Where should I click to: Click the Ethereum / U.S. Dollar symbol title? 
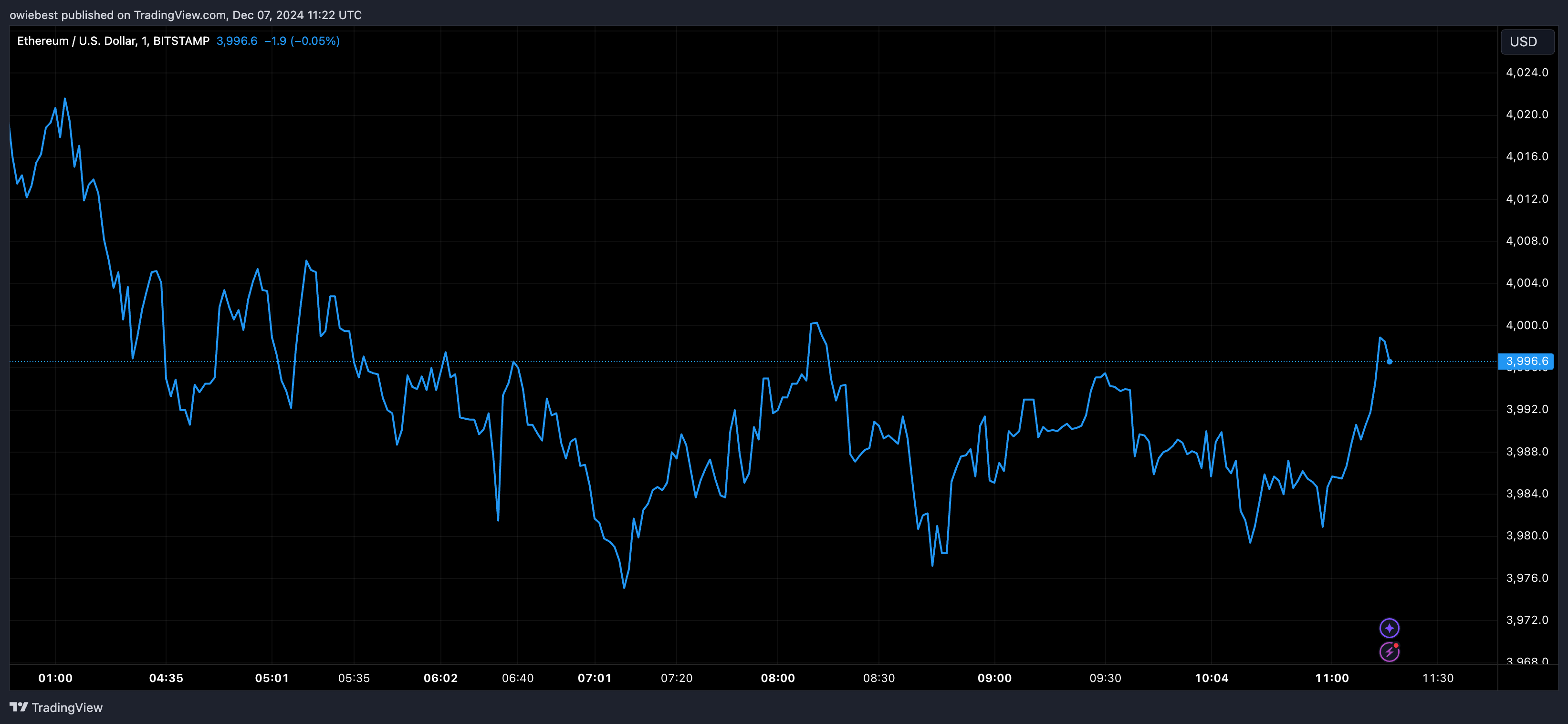[x=113, y=41]
